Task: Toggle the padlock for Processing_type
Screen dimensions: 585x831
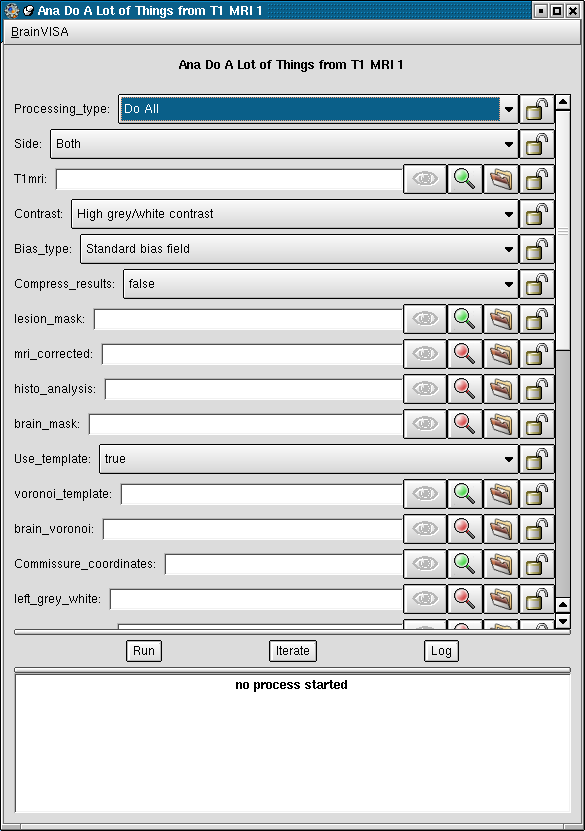Action: point(537,109)
